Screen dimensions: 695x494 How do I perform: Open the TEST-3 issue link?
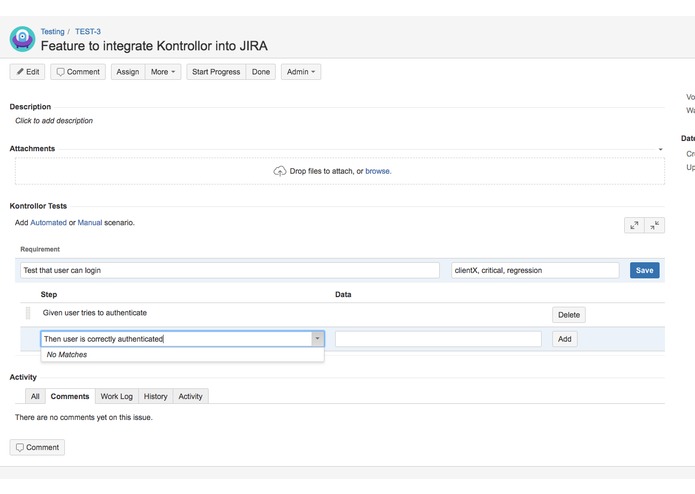pos(88,31)
